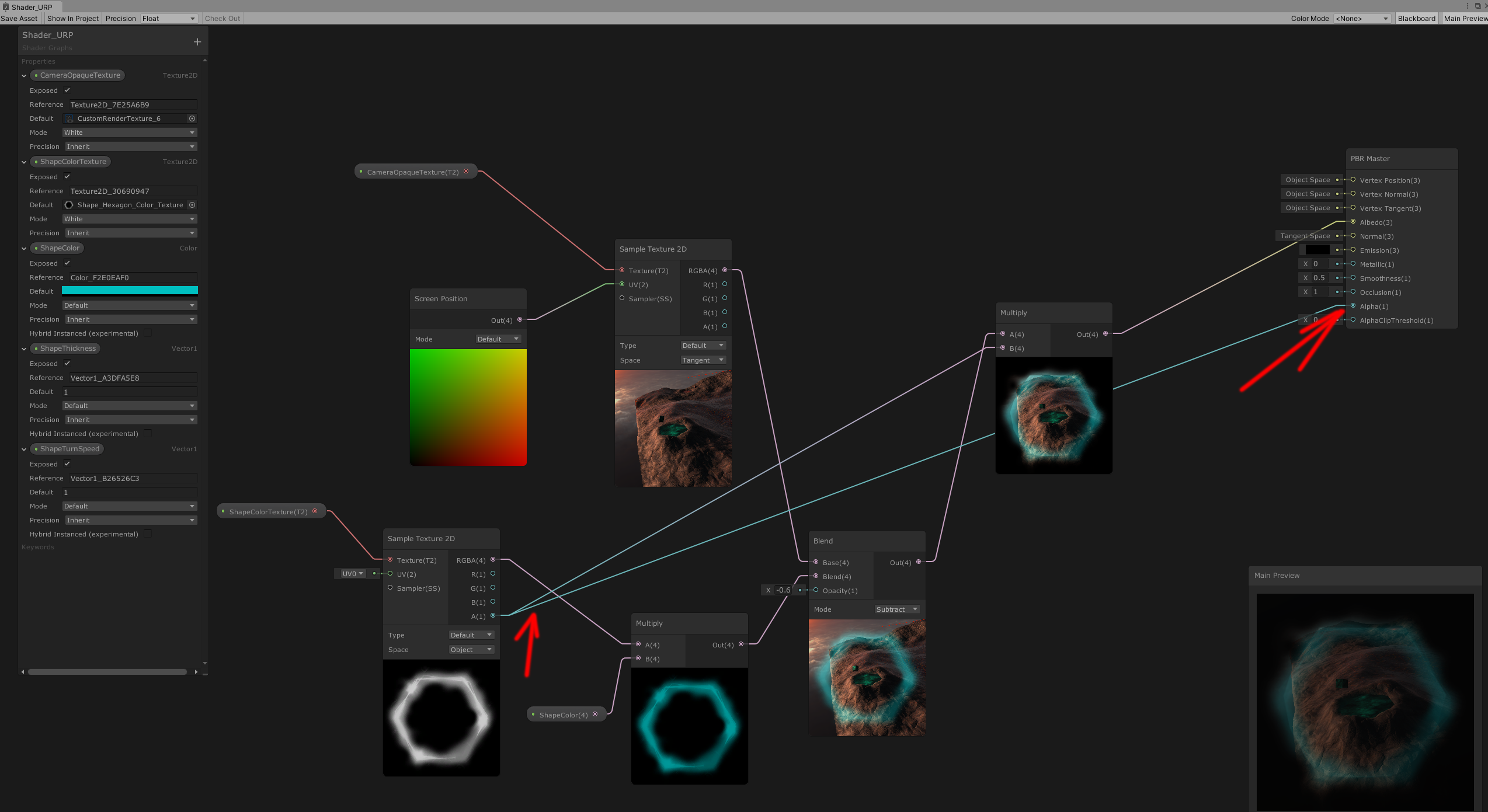The image size is (1488, 812).
Task: Click B(4) input port on lower Multiply node
Action: tap(638, 658)
